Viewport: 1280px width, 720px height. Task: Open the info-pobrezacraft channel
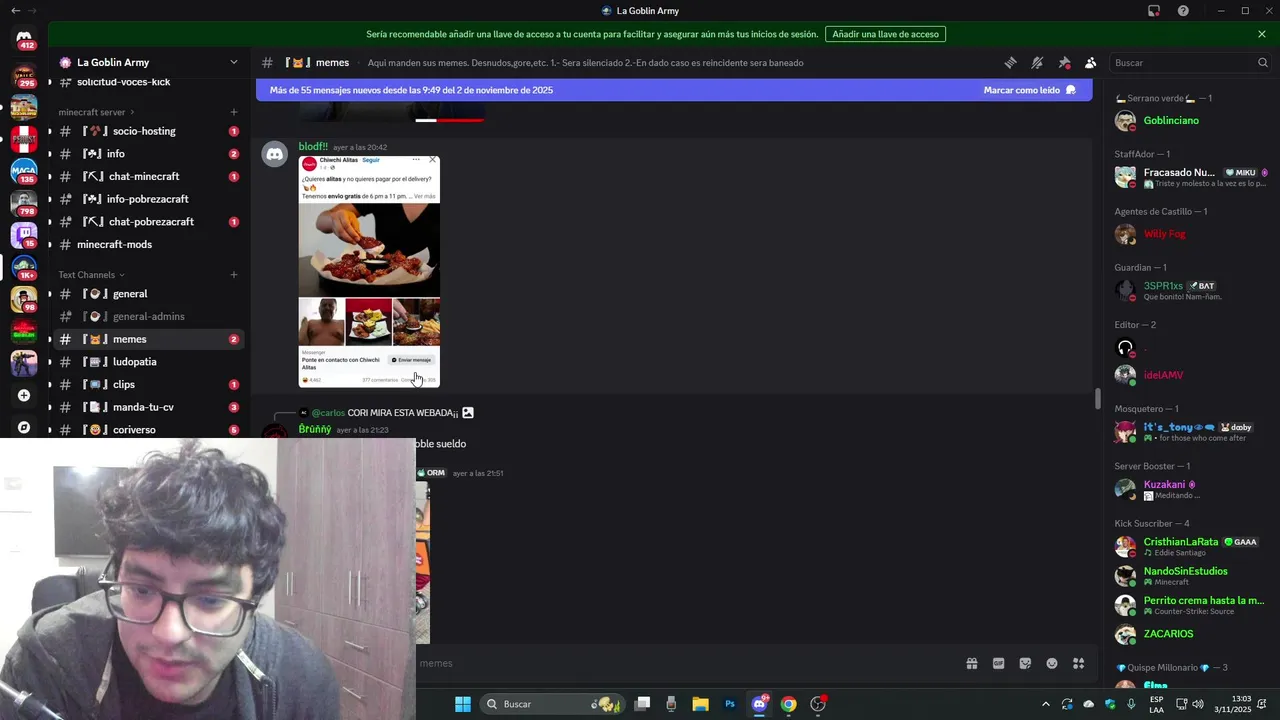(x=148, y=199)
